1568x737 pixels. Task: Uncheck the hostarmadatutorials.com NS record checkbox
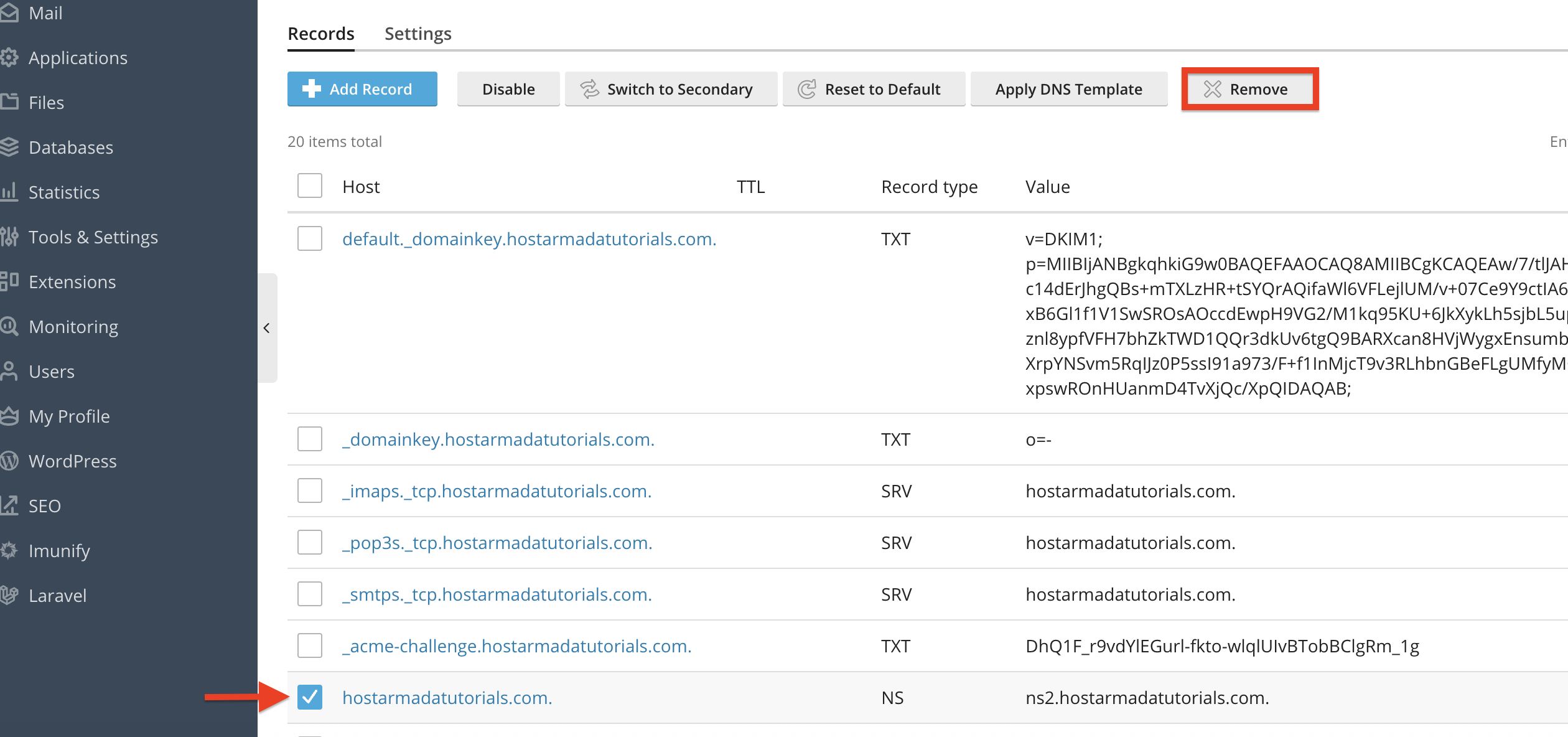tap(309, 697)
